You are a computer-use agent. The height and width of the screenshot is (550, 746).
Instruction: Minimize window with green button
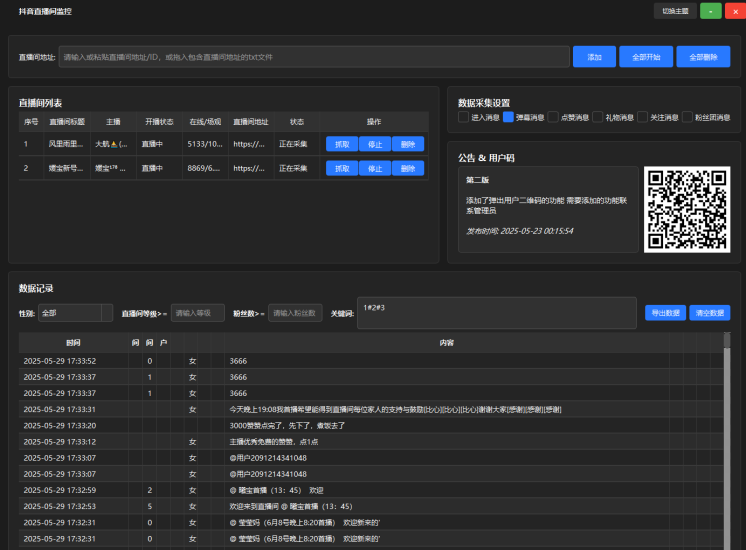click(711, 11)
